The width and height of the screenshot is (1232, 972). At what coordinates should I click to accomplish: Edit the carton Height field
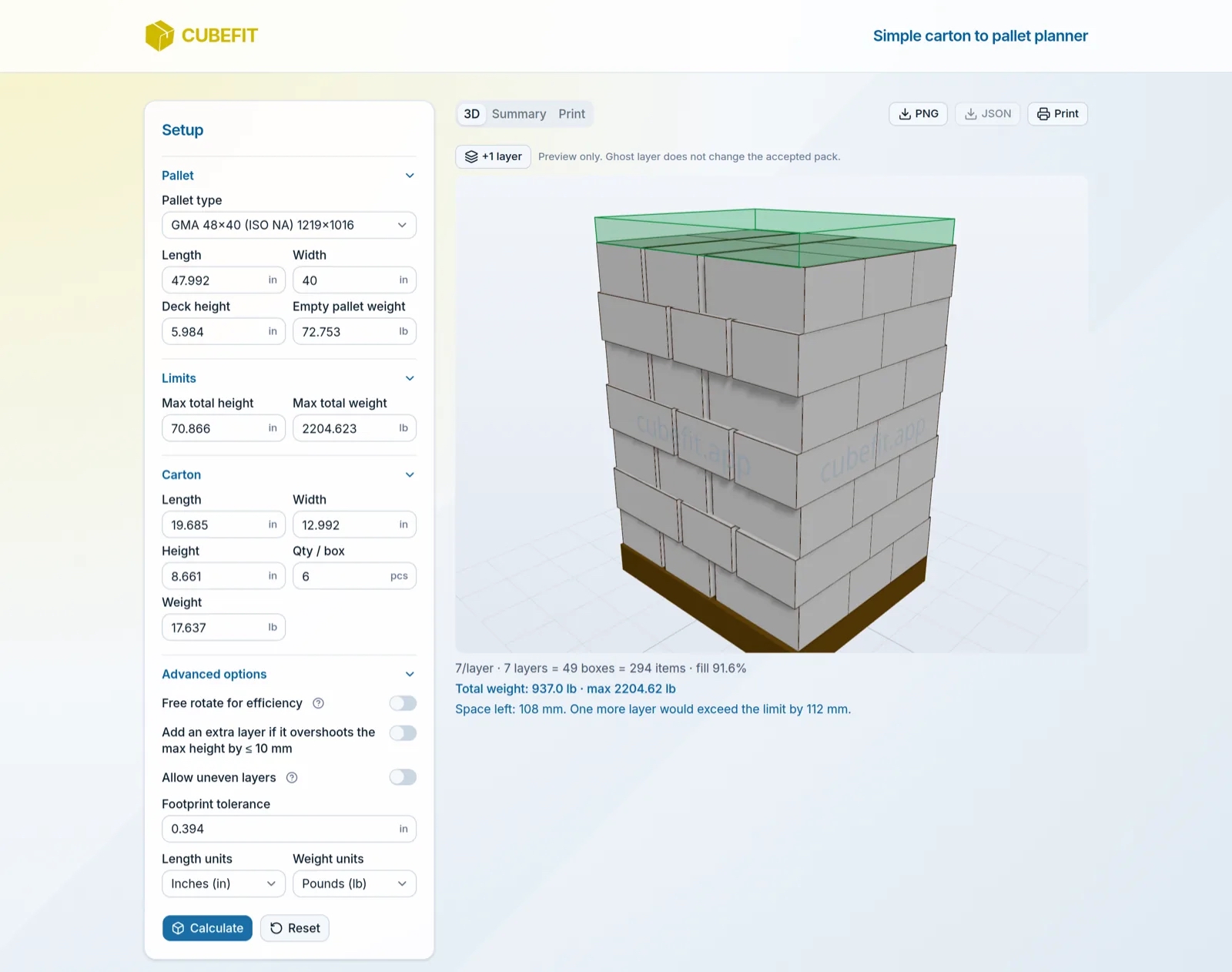[223, 576]
